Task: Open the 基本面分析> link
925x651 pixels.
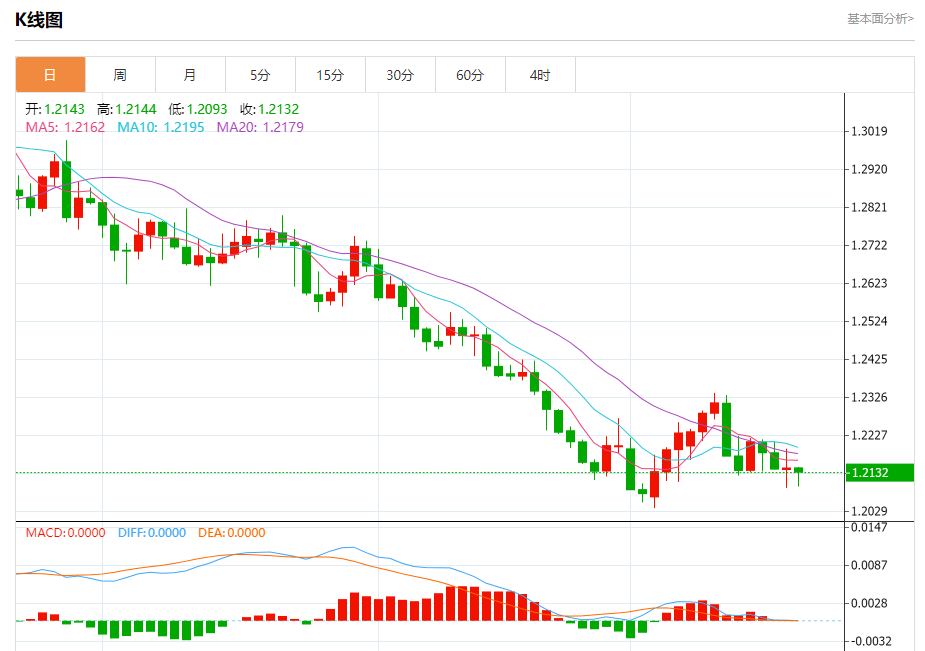Action: [881, 19]
